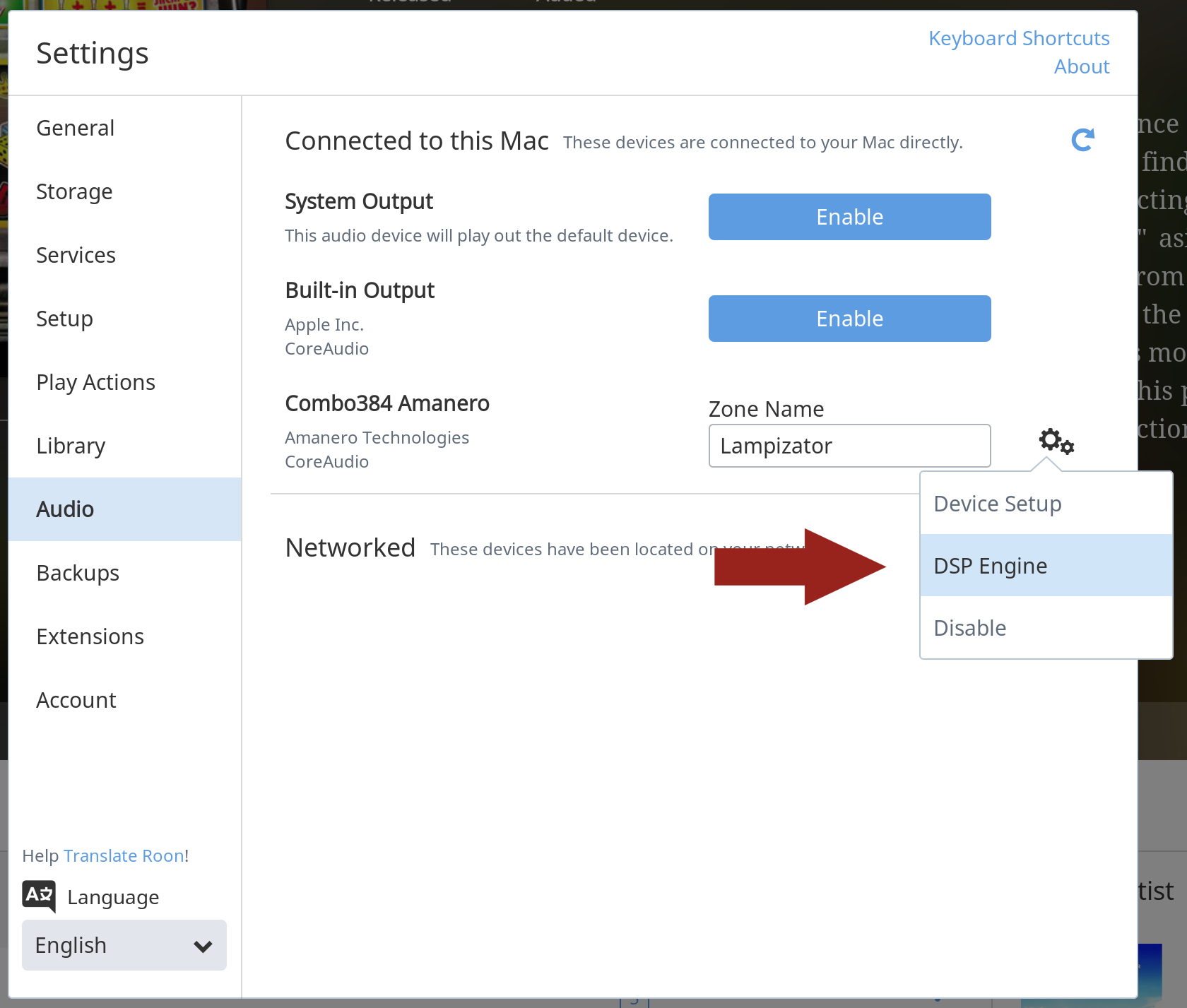Switch to the Backups tab
Viewport: 1187px width, 1008px height.
(x=78, y=573)
